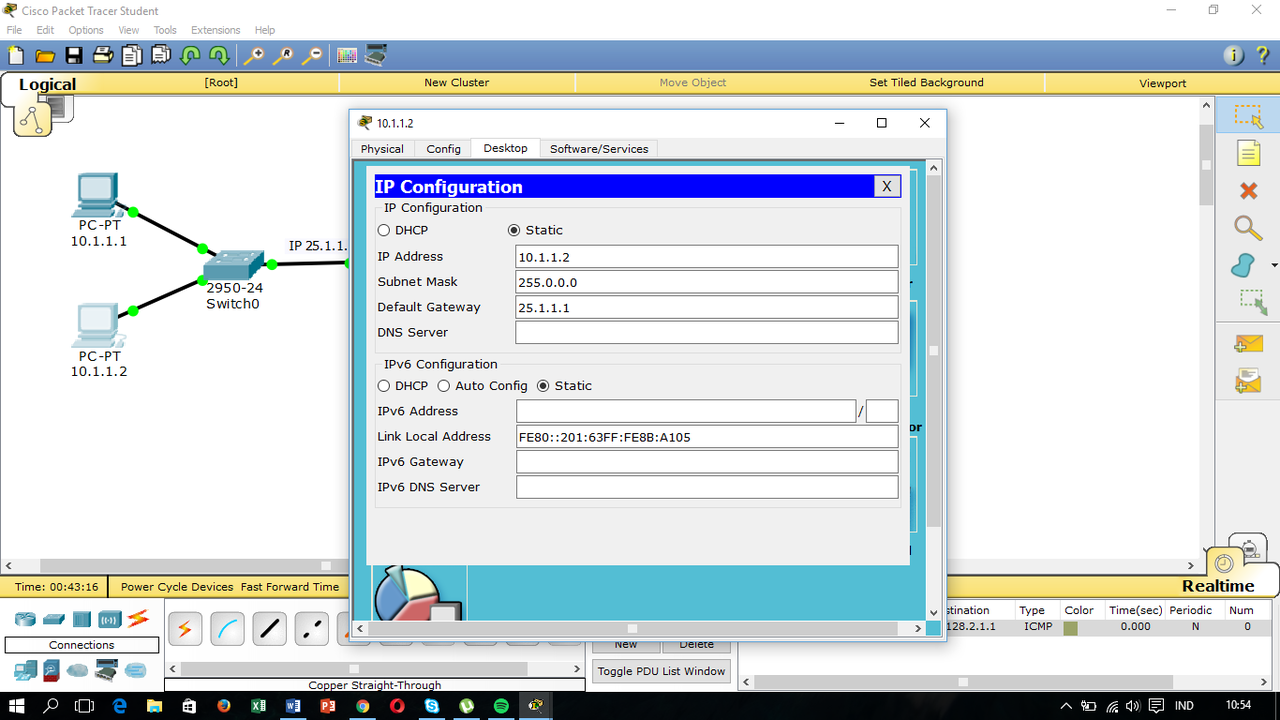Switch to the Realtime mode tab

[x=1218, y=586]
